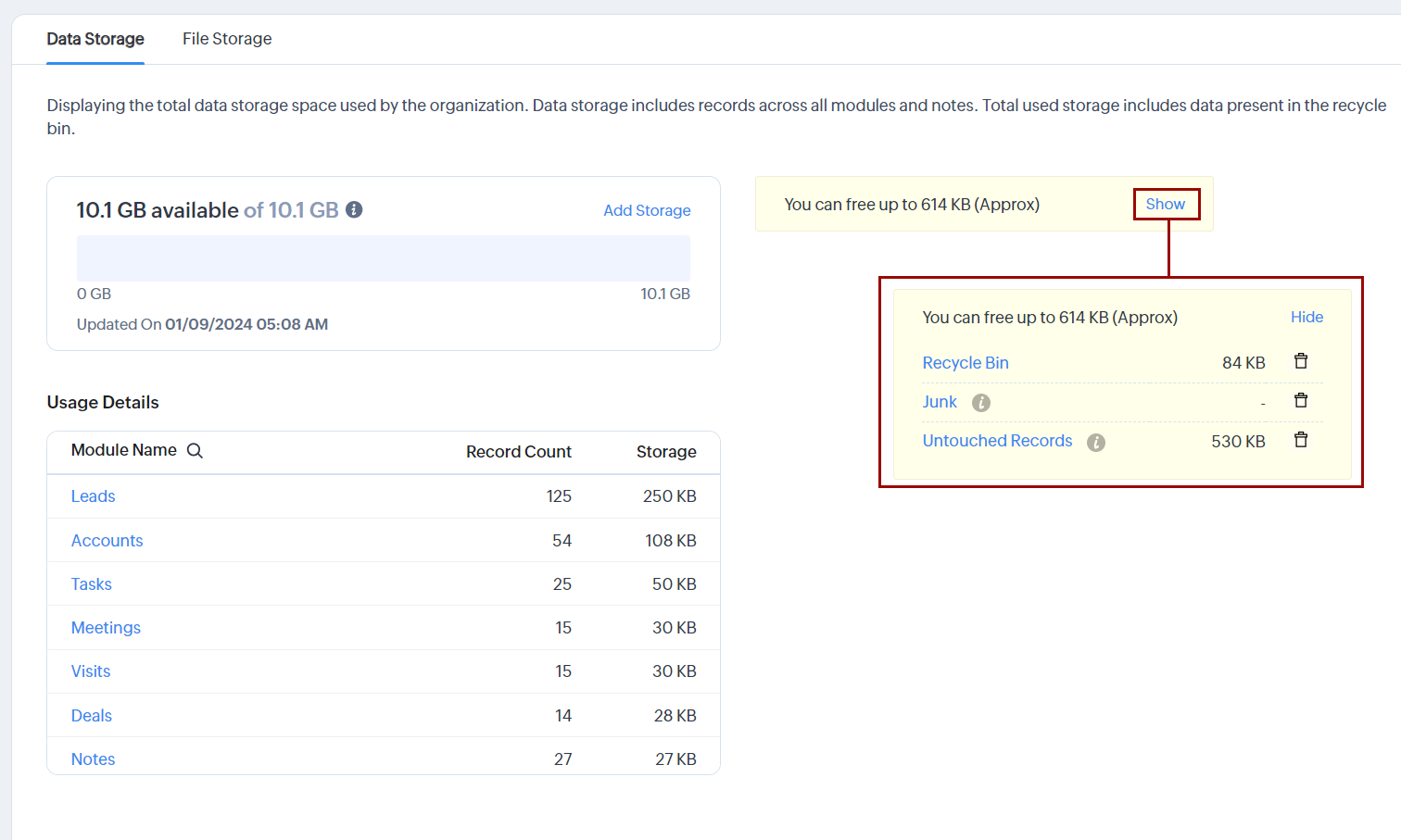Click info icon next to Untouched Records

tap(1096, 443)
